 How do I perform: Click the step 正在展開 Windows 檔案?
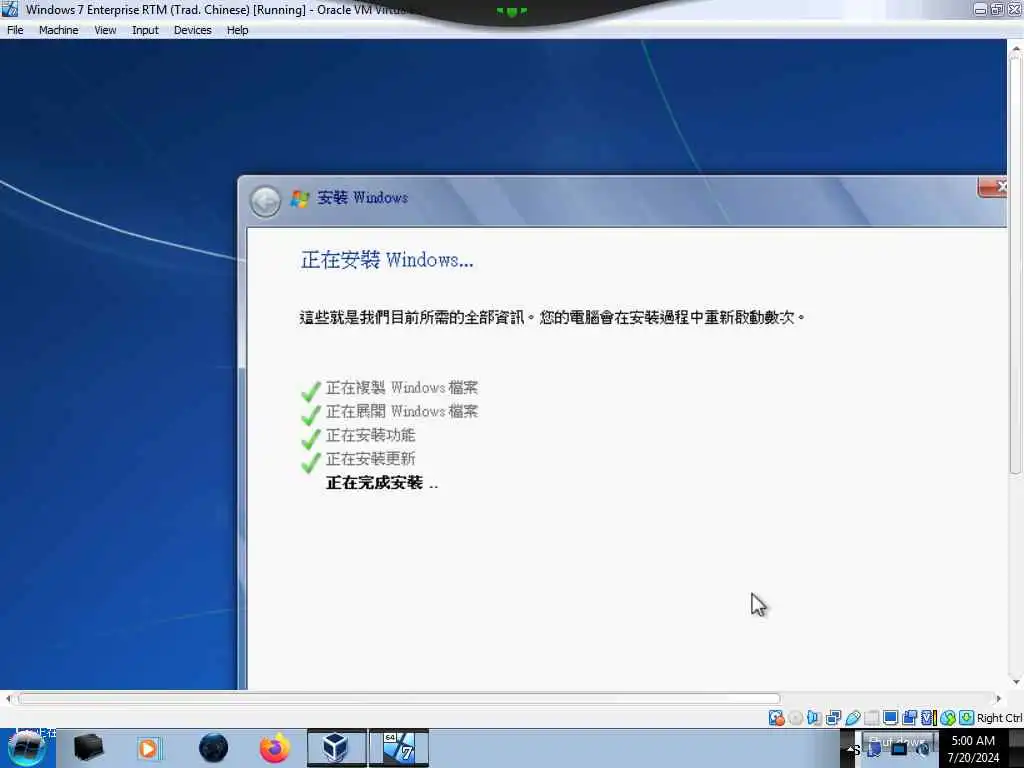(402, 411)
